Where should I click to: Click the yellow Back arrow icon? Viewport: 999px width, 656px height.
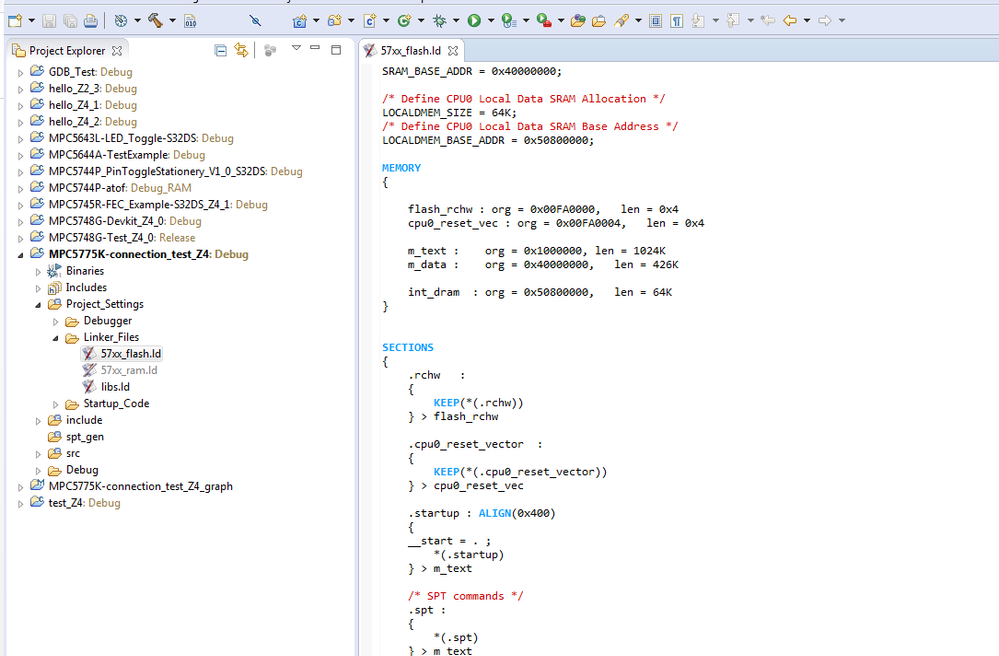(x=790, y=20)
